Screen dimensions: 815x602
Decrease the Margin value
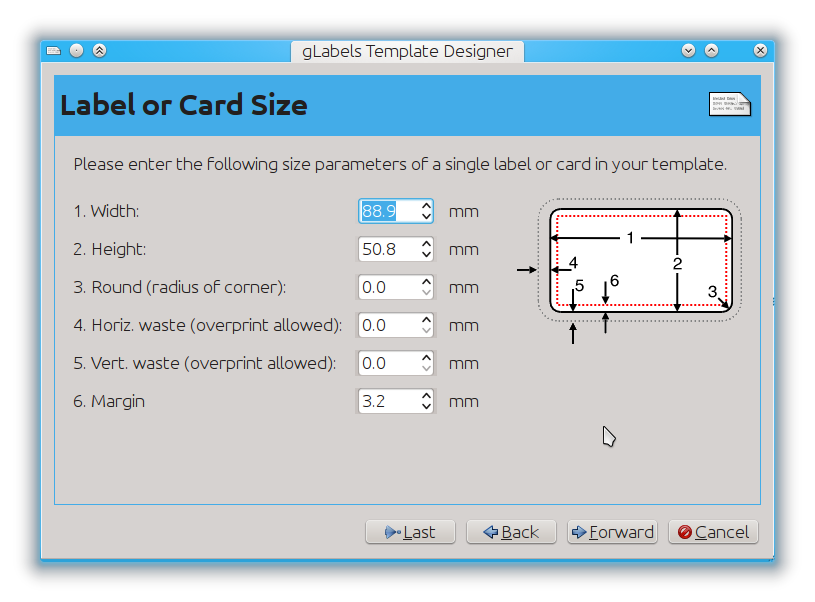click(x=426, y=407)
